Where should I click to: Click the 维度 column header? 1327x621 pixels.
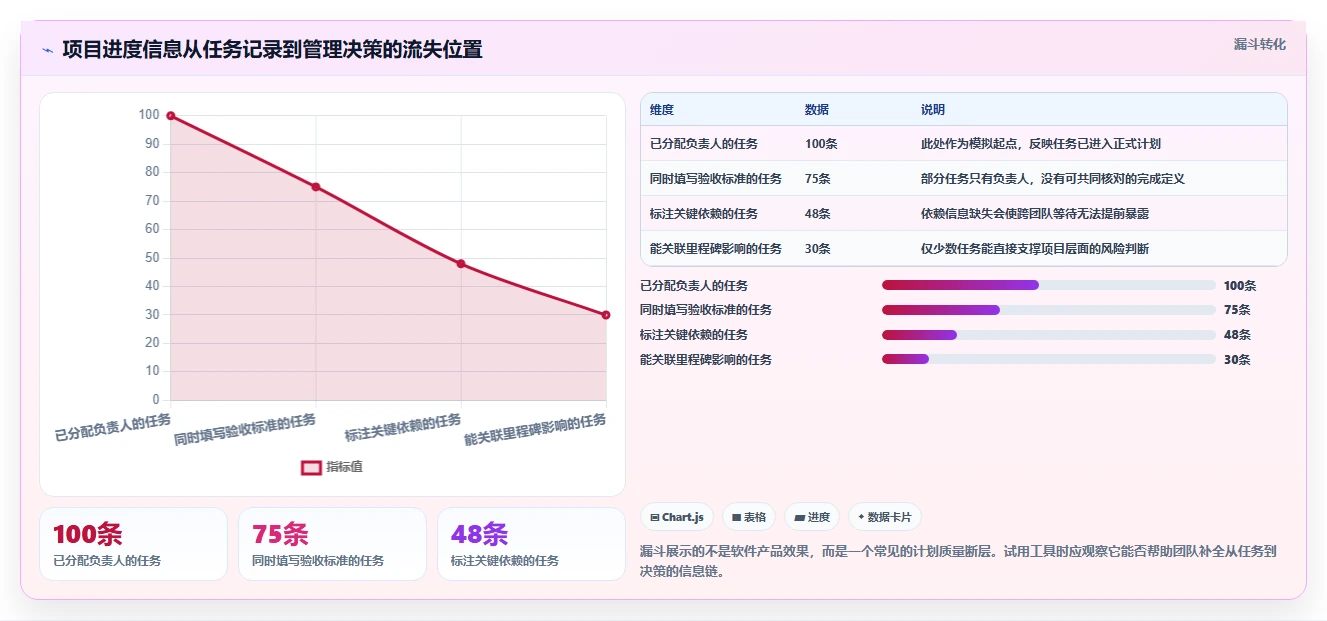pos(662,110)
